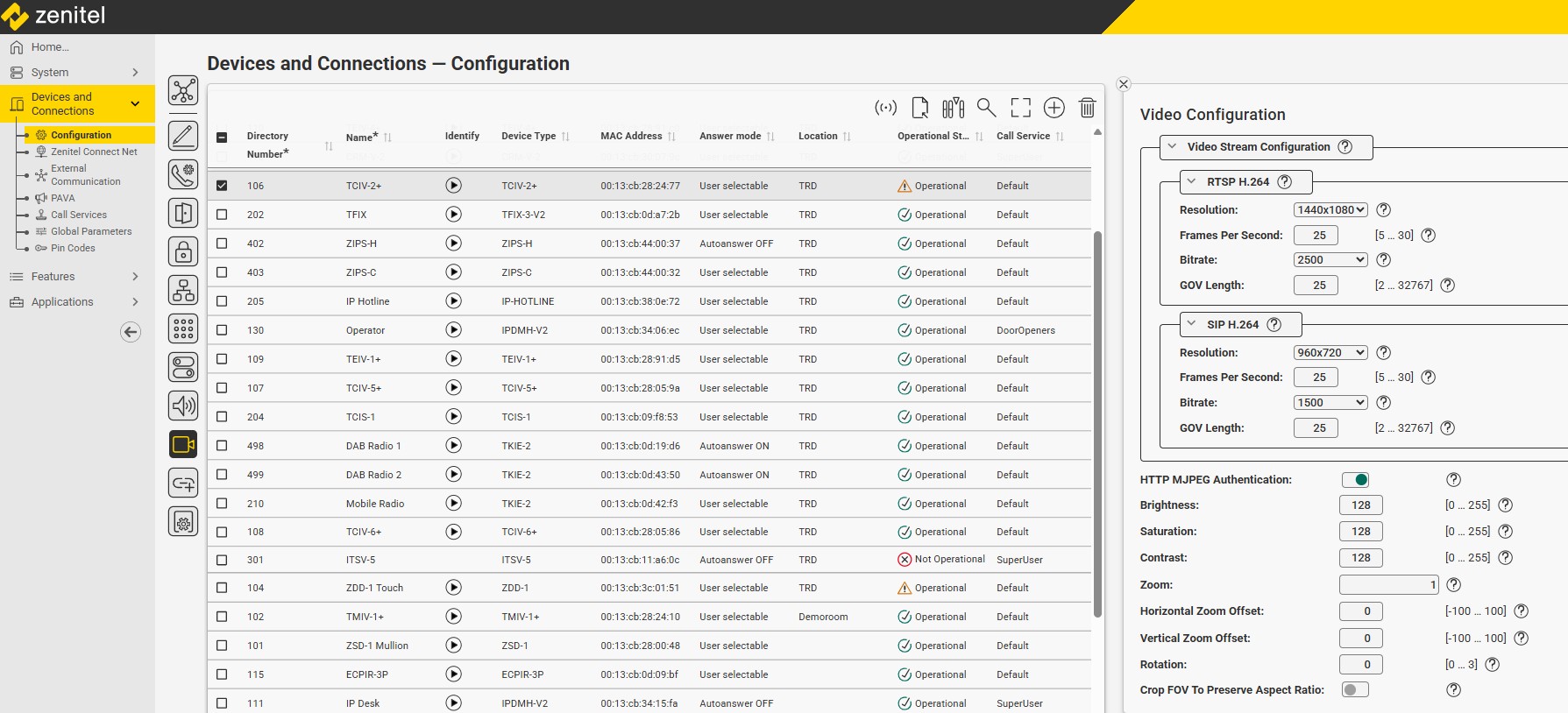
Task: Show help for HTTP MJPEG Authentication
Action: click(x=1454, y=480)
